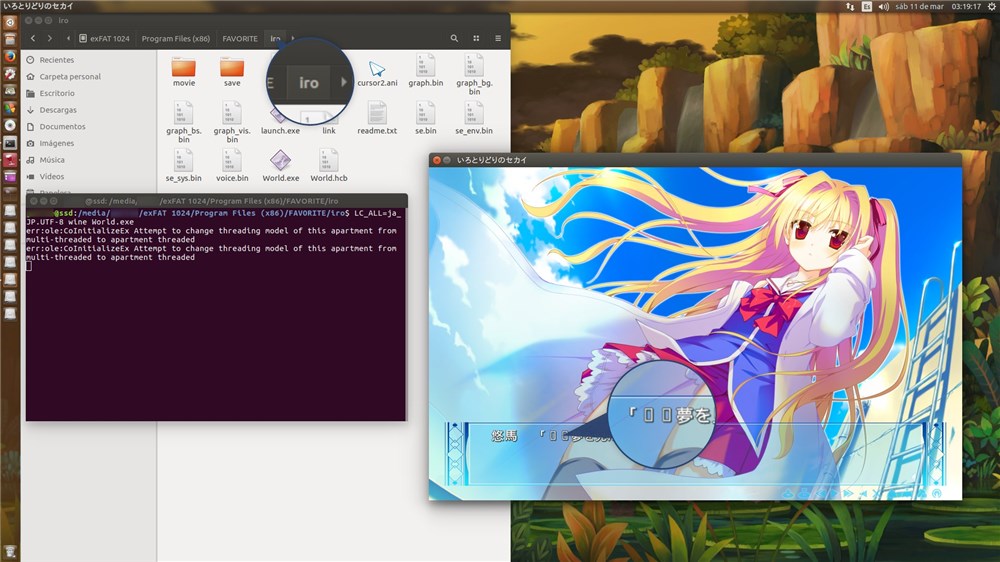Click the link file label
The width and height of the screenshot is (1000, 562).
329,131
